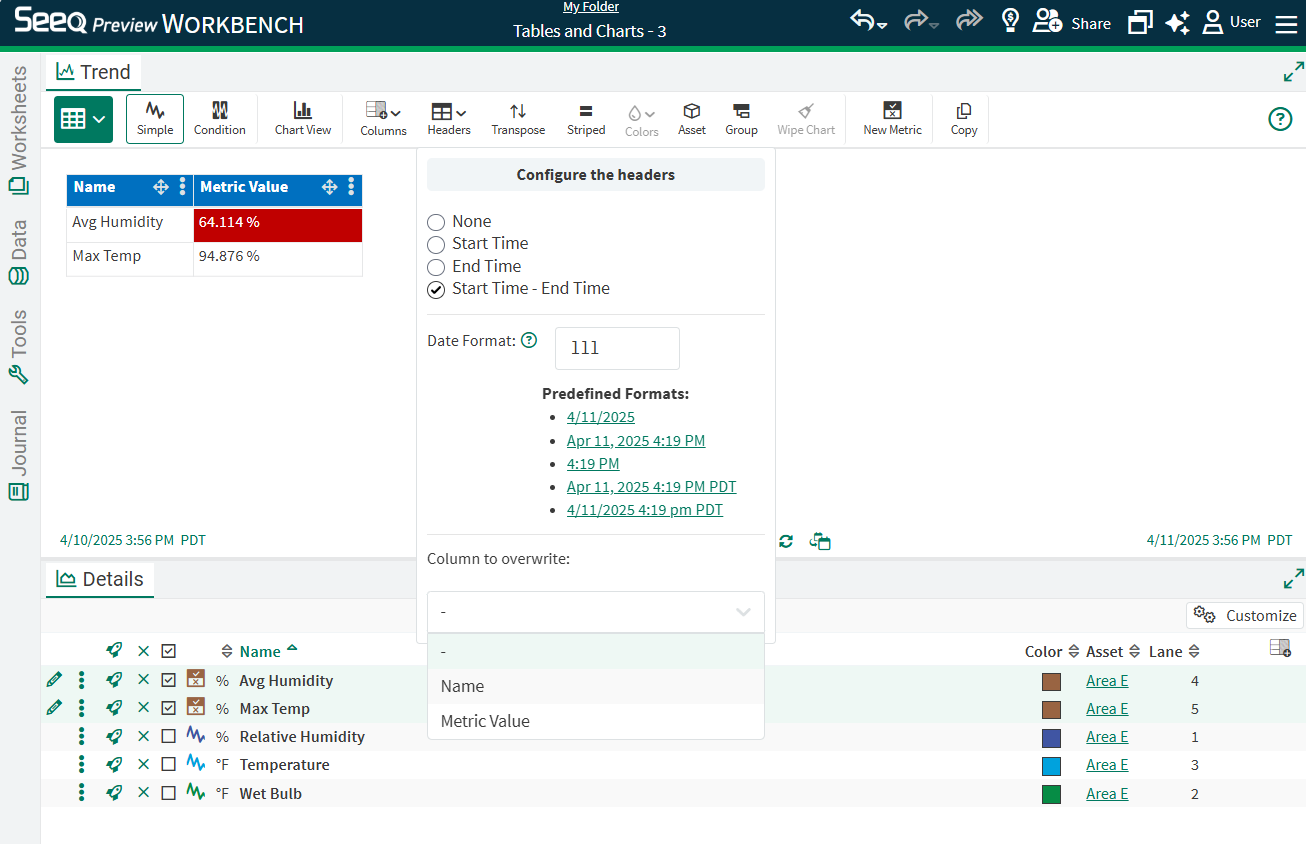Click the Date Format input field
The width and height of the screenshot is (1306, 844).
(617, 348)
